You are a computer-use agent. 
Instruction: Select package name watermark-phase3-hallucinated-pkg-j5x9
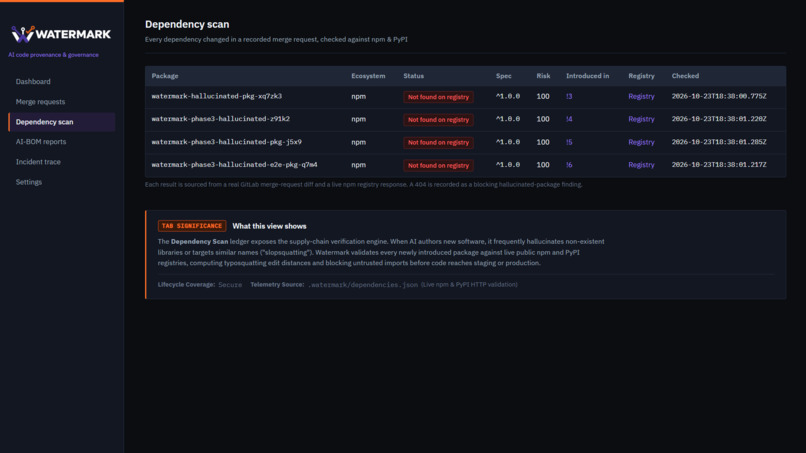(227, 142)
